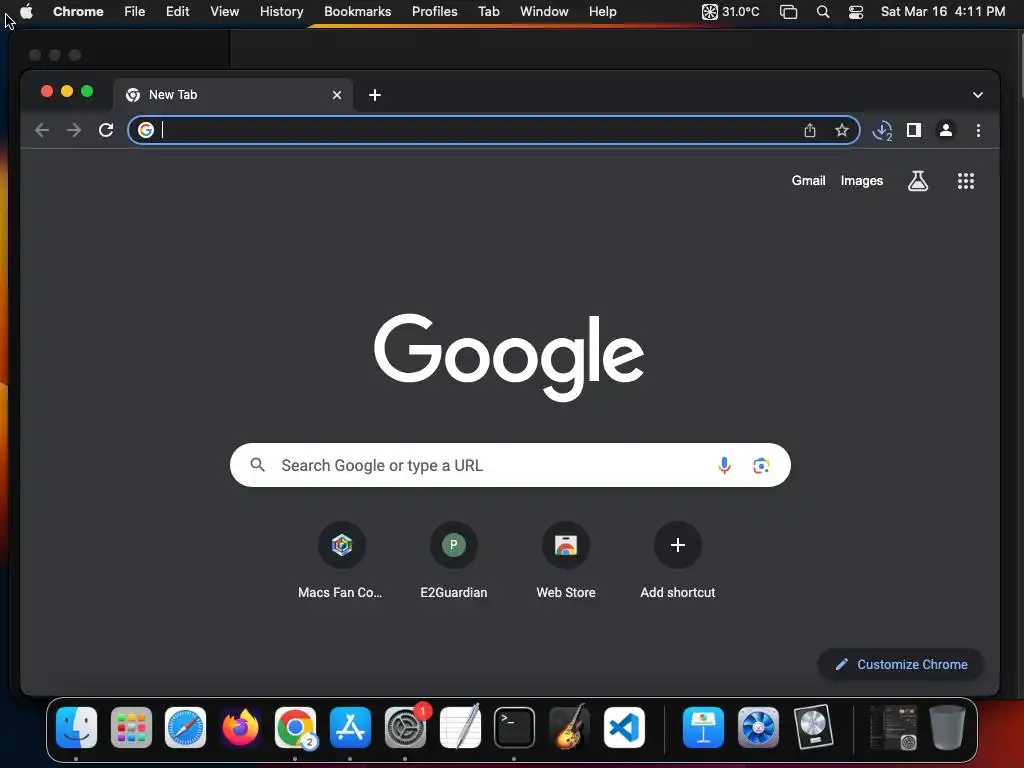Select the New Tab tab
Screen dimensions: 1024x768
233,95
